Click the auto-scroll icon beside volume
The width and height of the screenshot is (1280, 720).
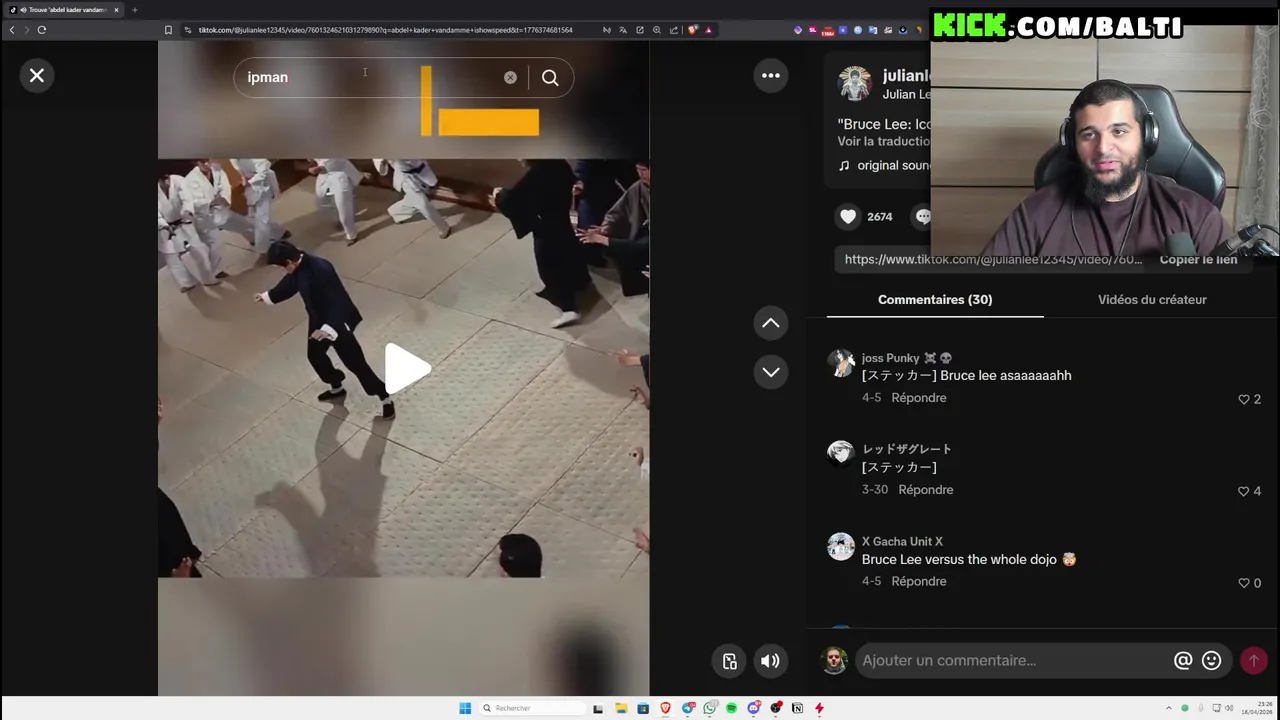click(x=729, y=661)
